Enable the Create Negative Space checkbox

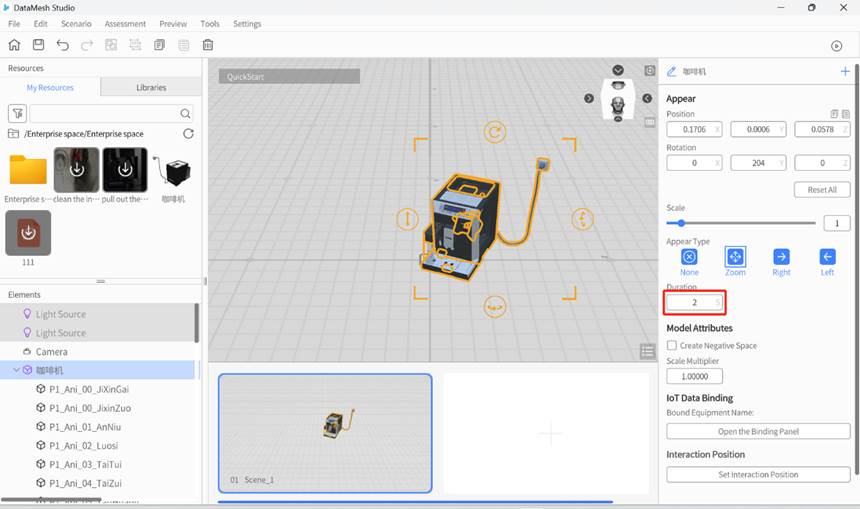click(x=672, y=346)
